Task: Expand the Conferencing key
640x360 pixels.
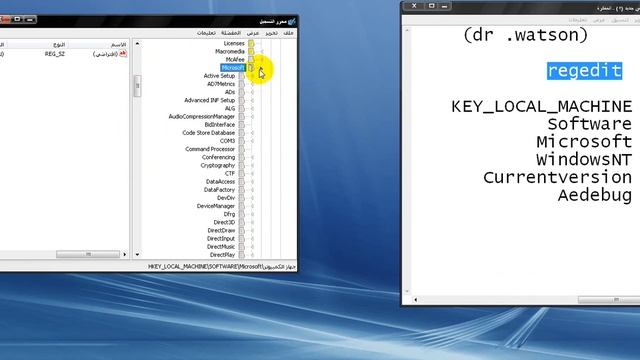Action: tap(252, 158)
